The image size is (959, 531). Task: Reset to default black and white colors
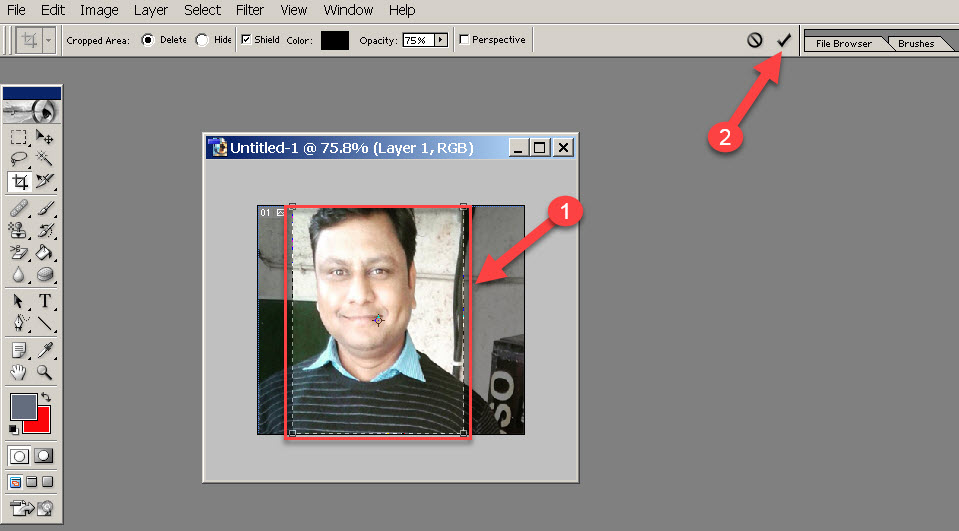pyautogui.click(x=13, y=429)
